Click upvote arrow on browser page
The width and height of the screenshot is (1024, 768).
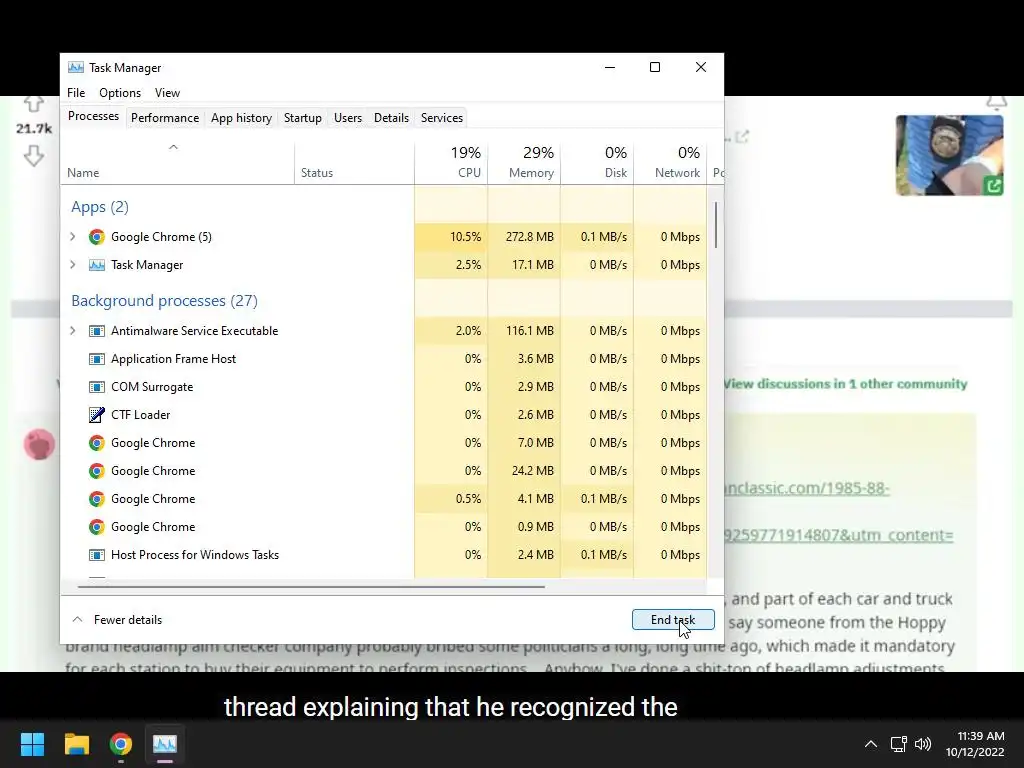point(34,103)
